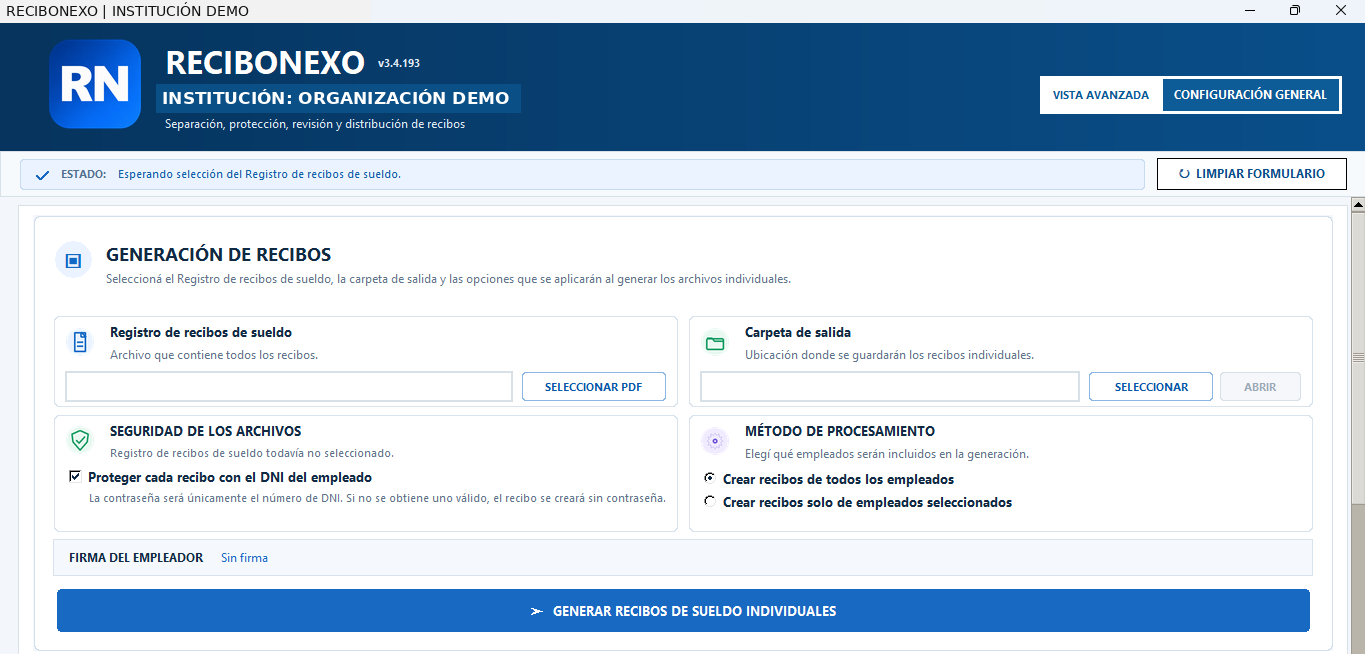Click Seleccionar button for Carpeta de salida
This screenshot has width=1365, height=654.
tap(1151, 387)
